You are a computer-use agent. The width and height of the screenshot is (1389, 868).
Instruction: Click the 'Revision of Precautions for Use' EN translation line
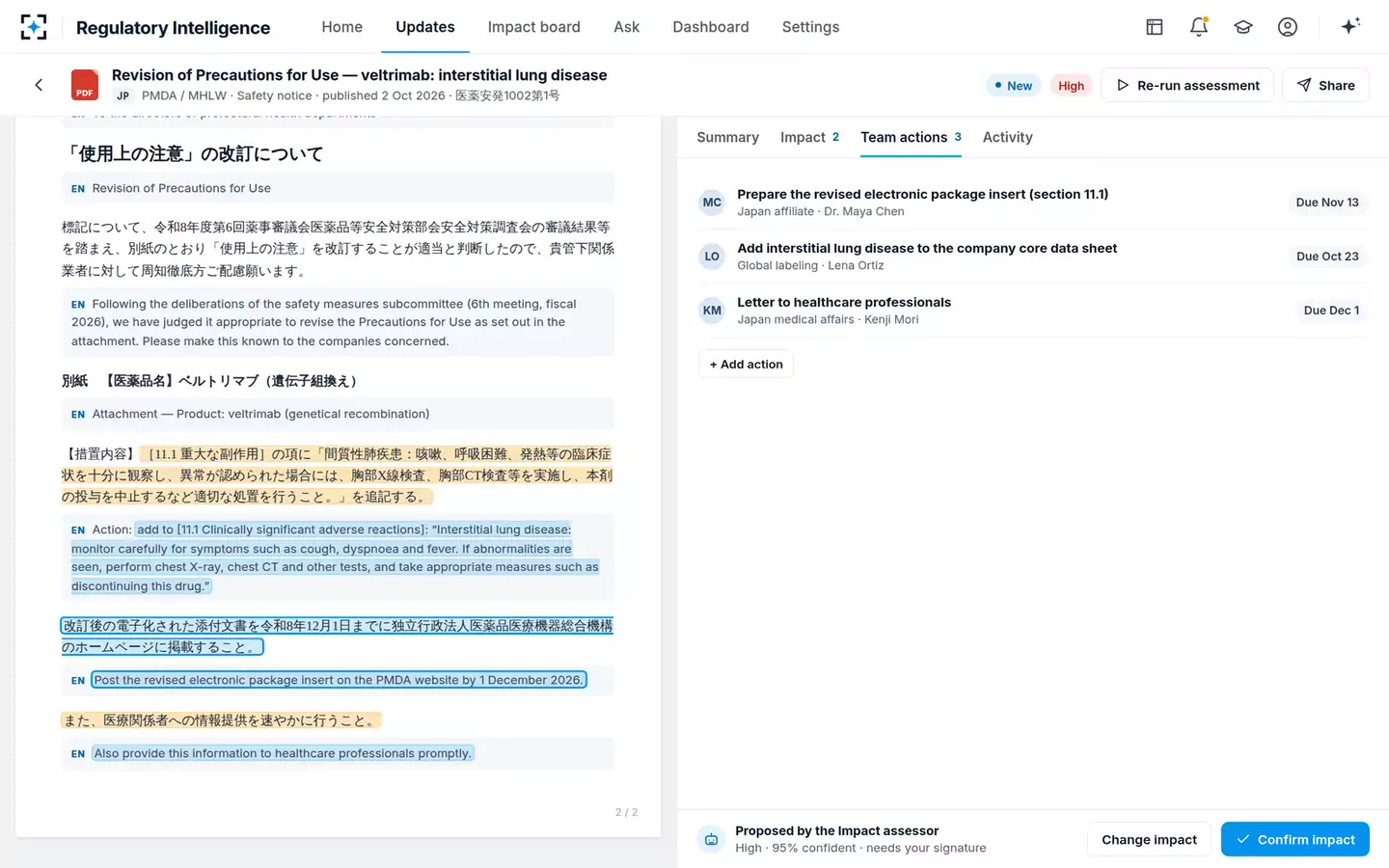(338, 188)
